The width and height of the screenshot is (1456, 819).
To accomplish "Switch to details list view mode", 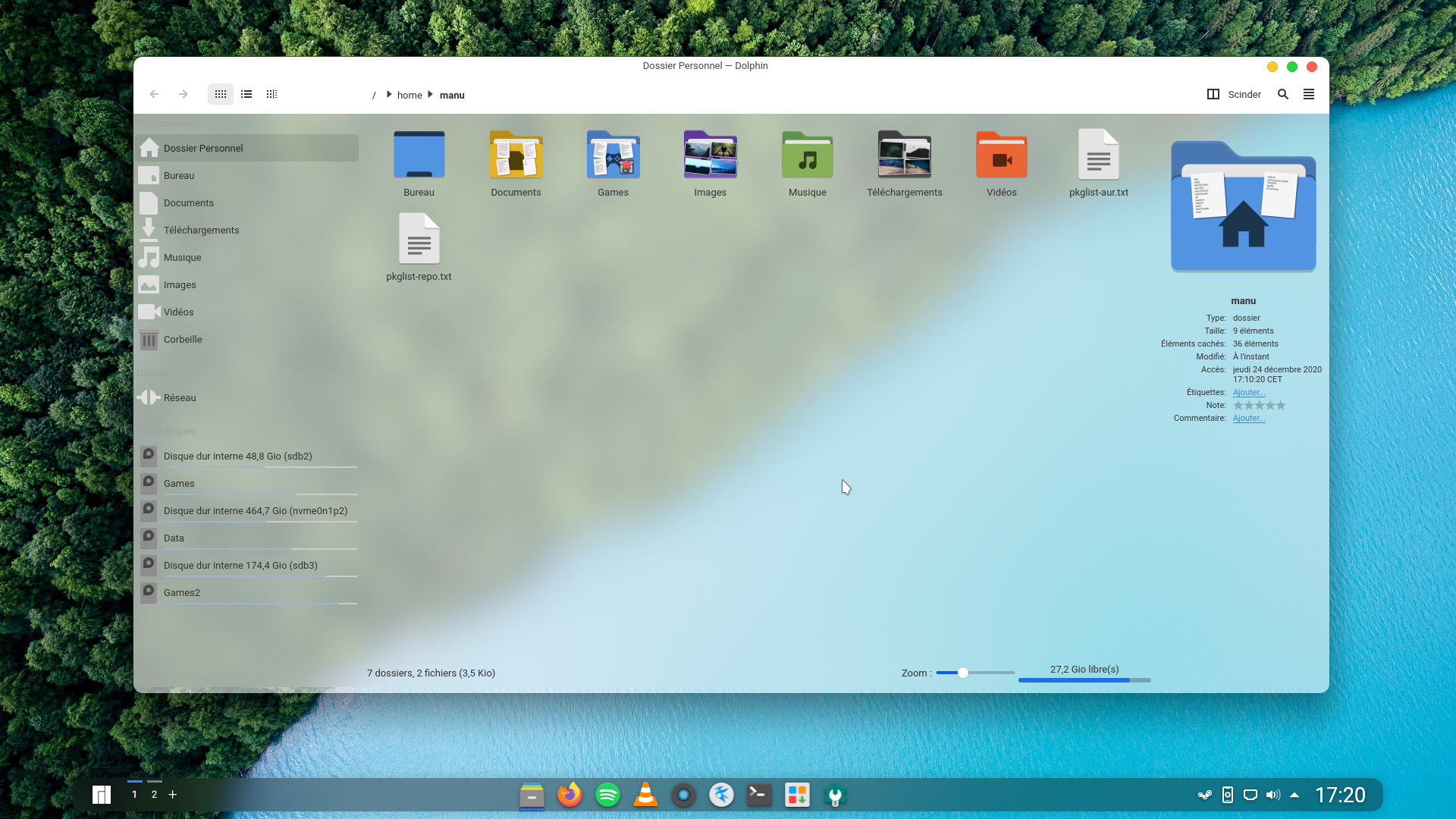I will tap(246, 94).
